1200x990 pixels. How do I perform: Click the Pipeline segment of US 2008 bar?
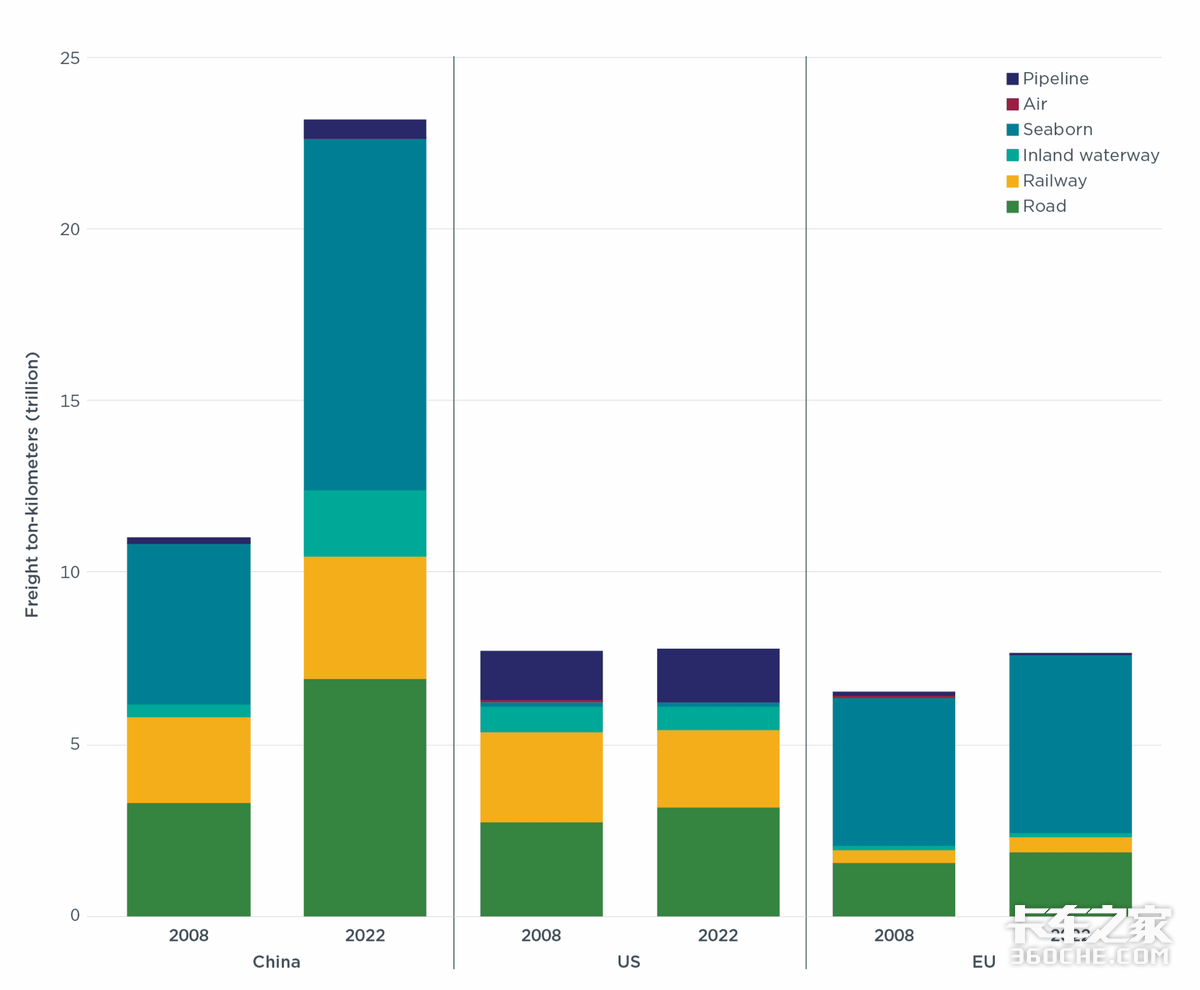pyautogui.click(x=541, y=675)
